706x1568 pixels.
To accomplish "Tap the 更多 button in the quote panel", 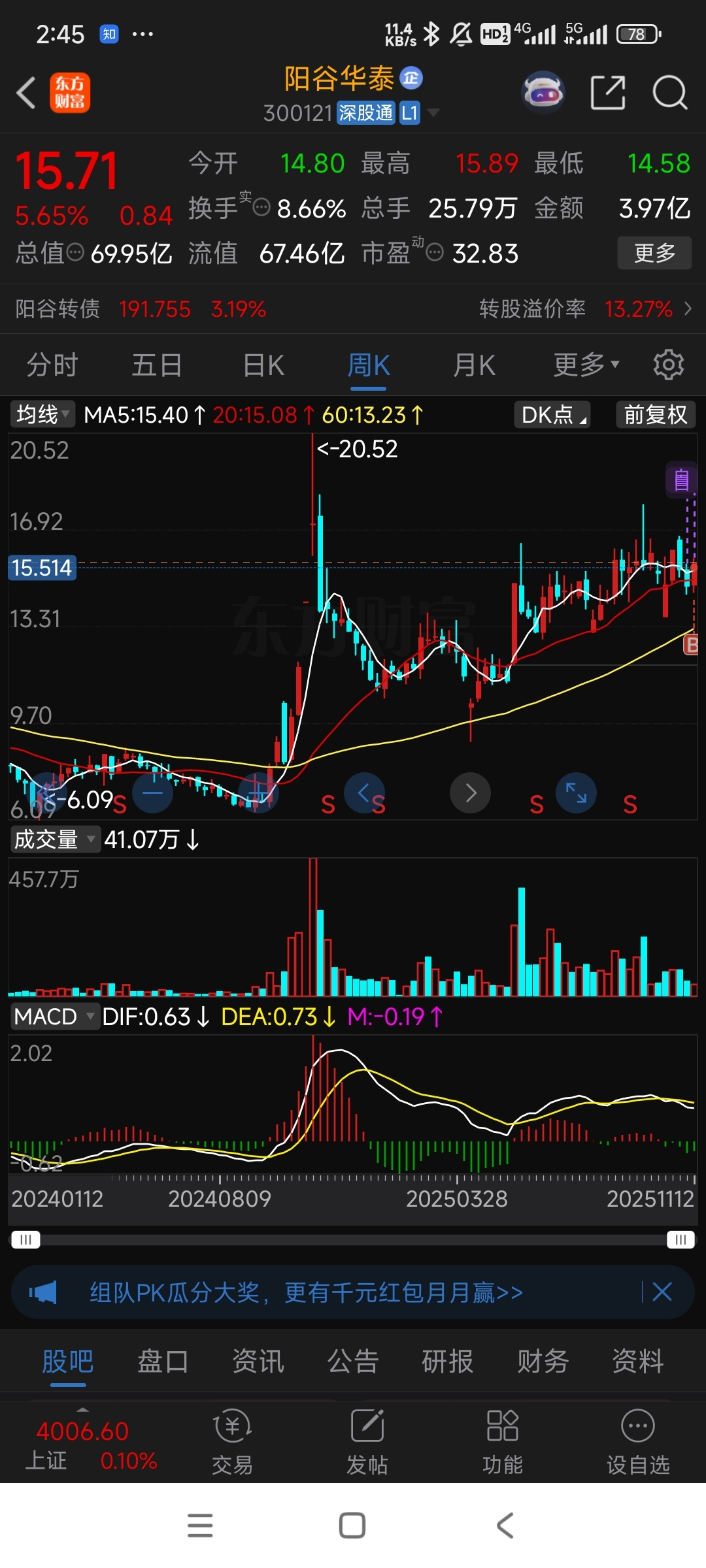I will (x=654, y=253).
